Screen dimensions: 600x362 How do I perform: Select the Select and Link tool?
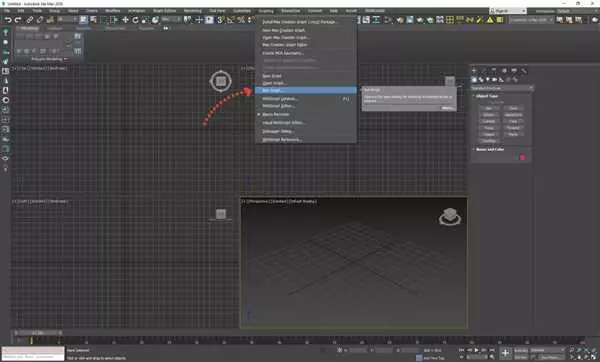point(29,20)
